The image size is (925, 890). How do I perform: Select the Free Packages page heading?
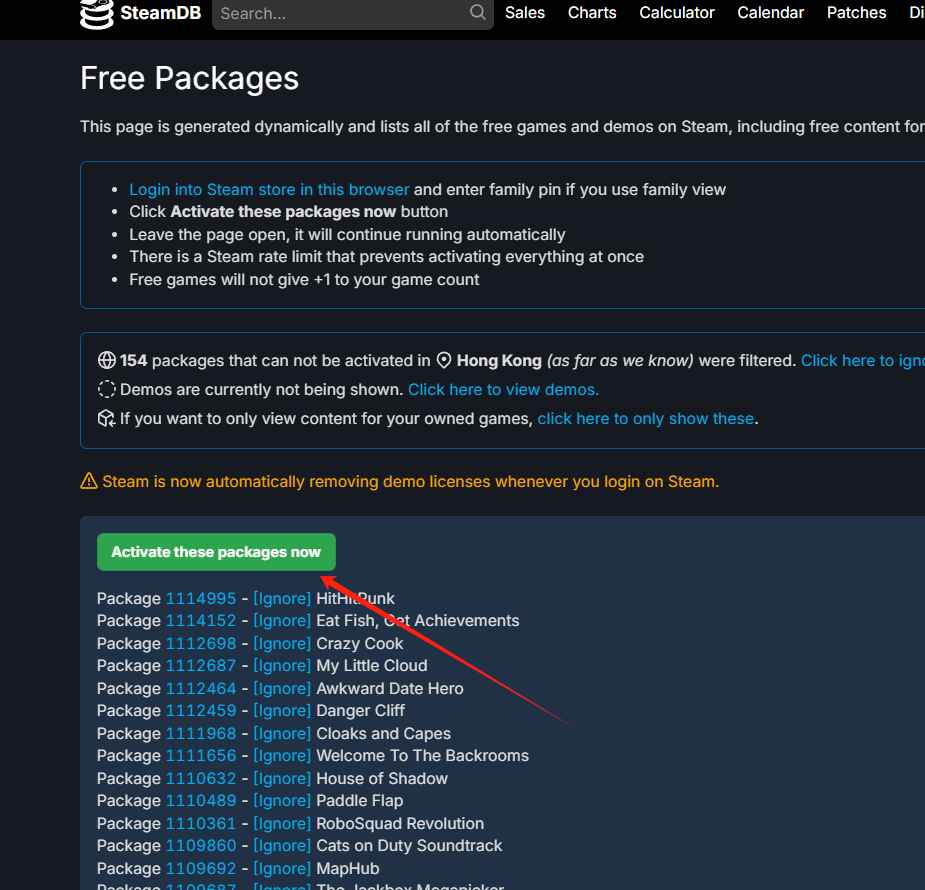click(189, 78)
